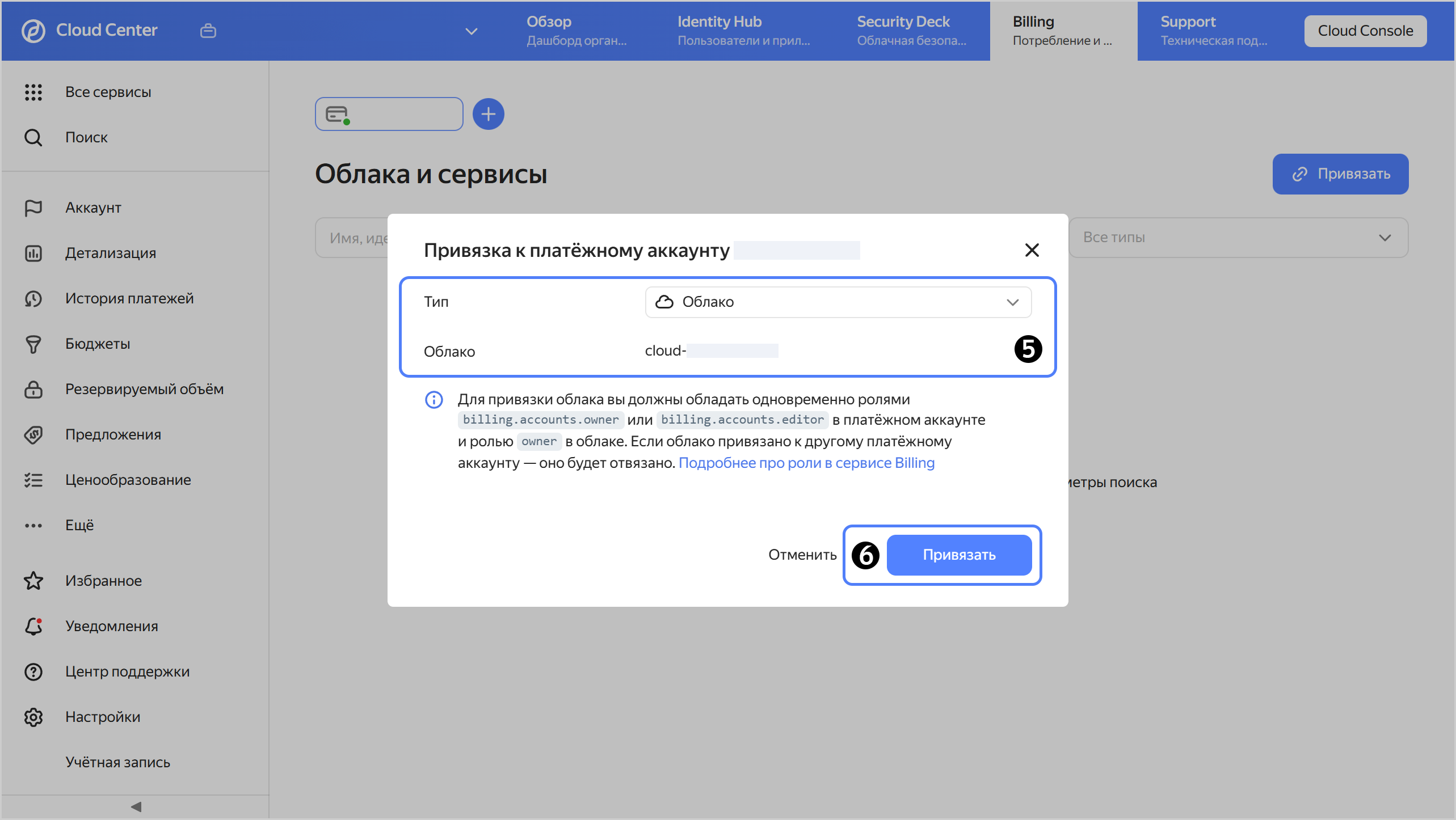Open the Все сервисы grid icon

[33, 92]
